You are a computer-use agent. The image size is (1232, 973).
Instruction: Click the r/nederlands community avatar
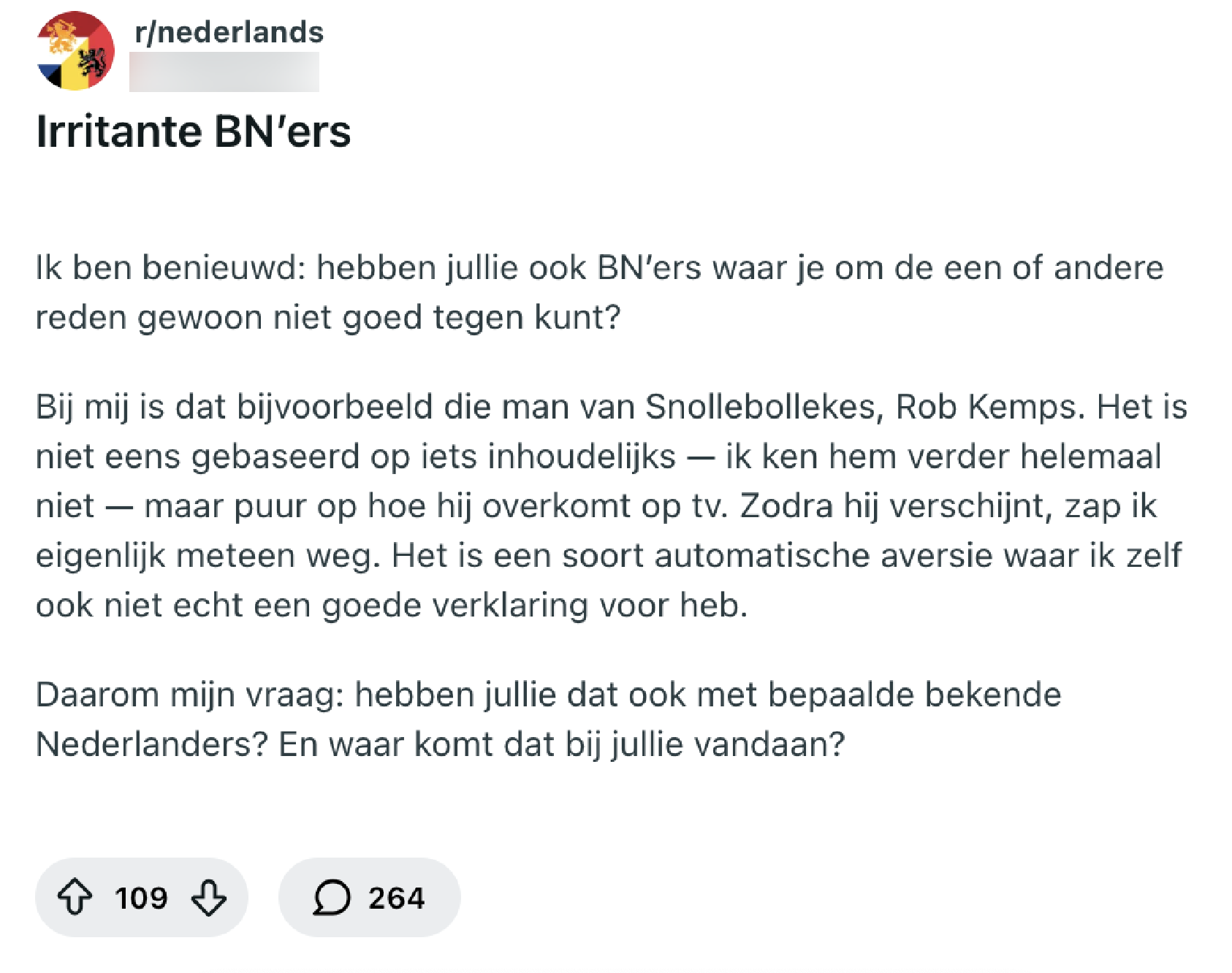click(74, 51)
